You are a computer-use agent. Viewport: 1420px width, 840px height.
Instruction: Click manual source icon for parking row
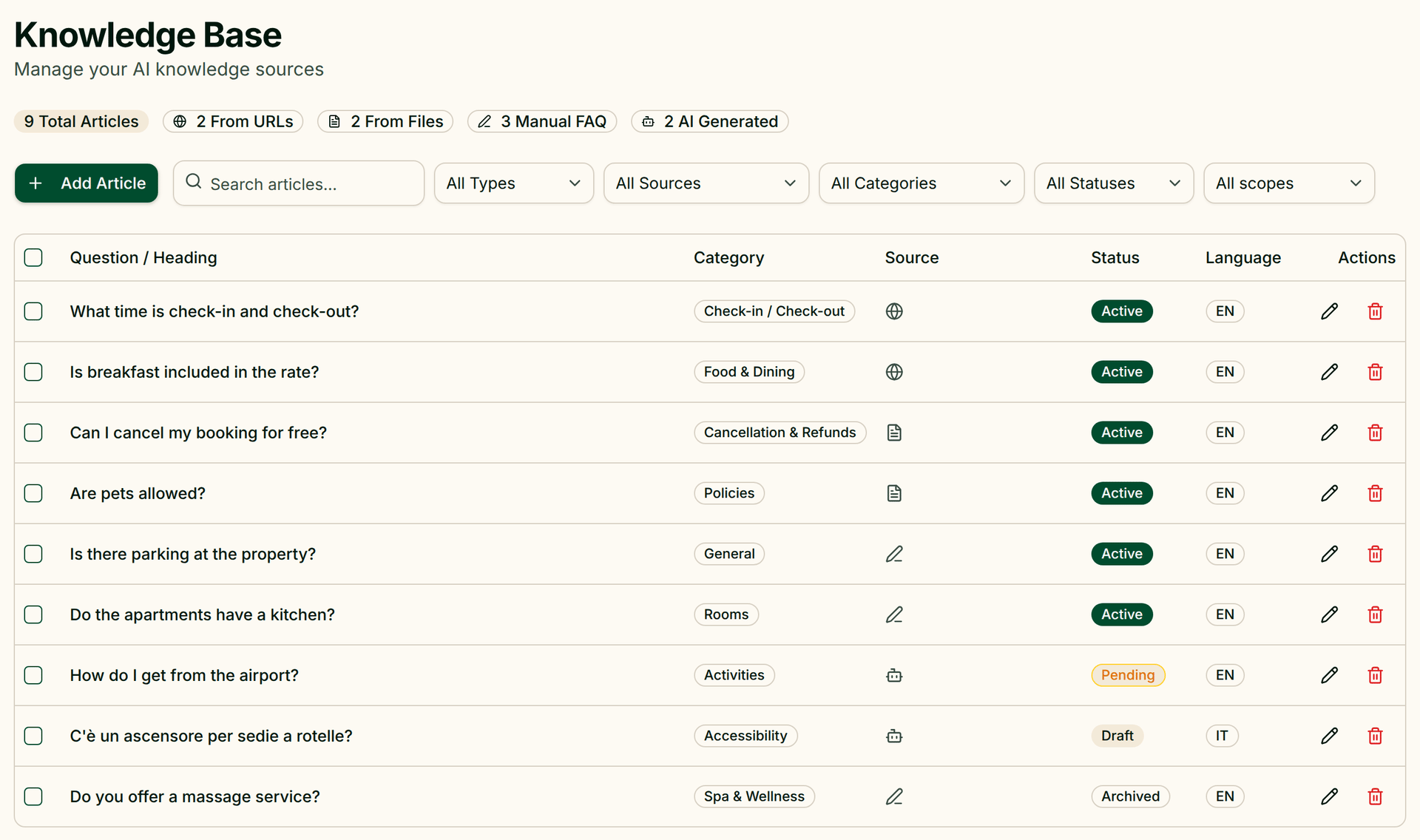tap(894, 554)
